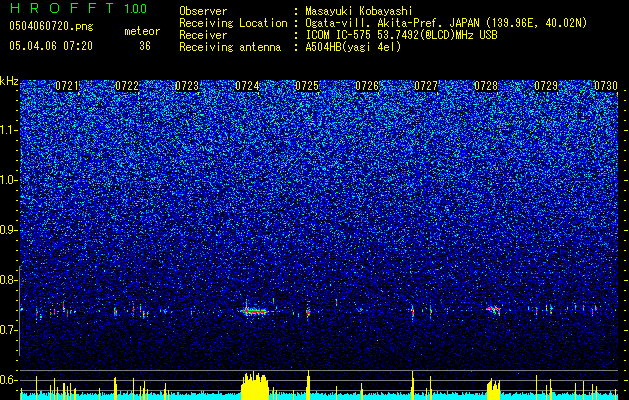Click the yellow intensity block below 0728

click(x=493, y=389)
